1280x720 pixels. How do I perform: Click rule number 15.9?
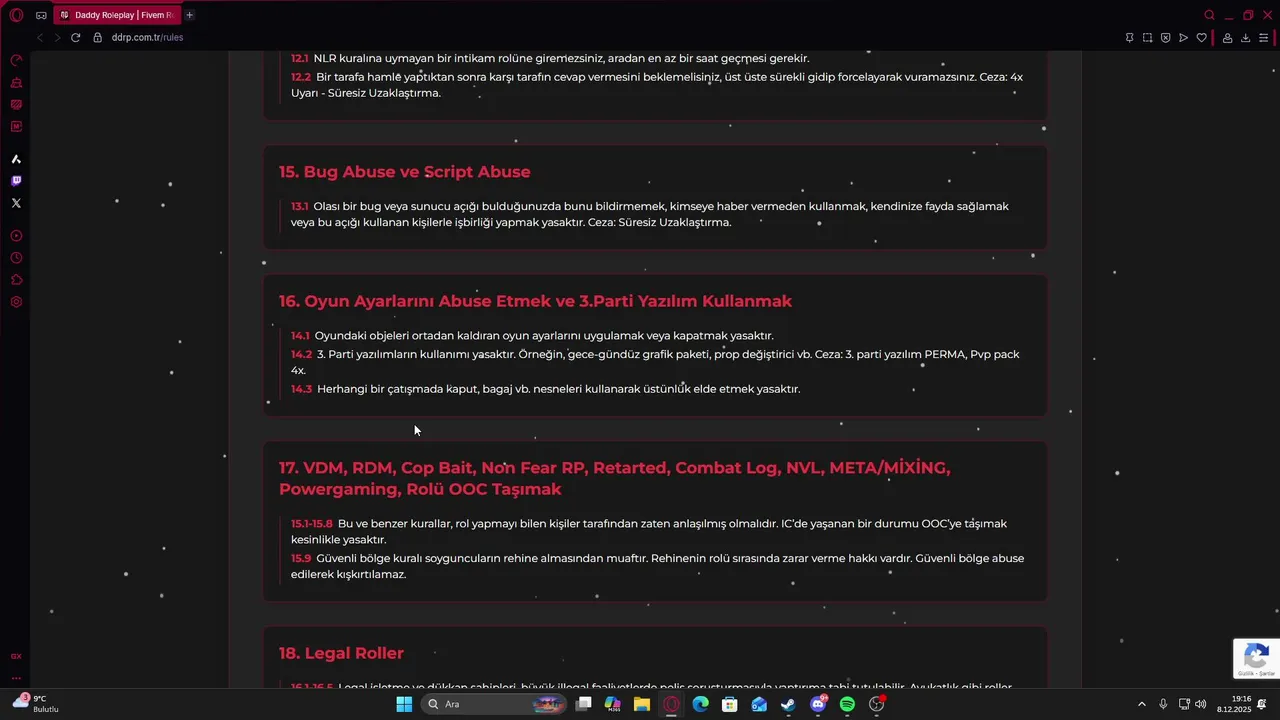pyautogui.click(x=301, y=558)
